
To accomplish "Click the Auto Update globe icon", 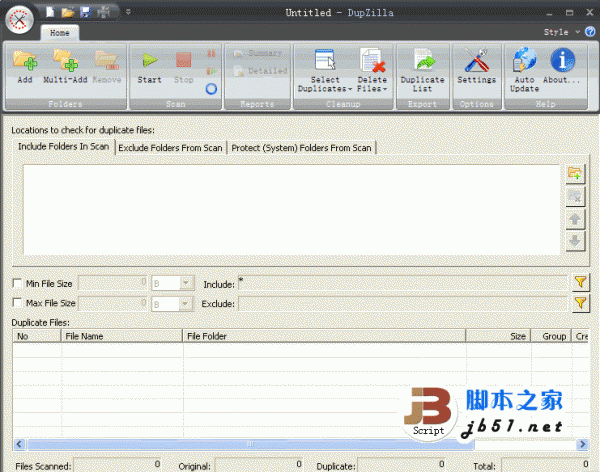I will tap(524, 70).
